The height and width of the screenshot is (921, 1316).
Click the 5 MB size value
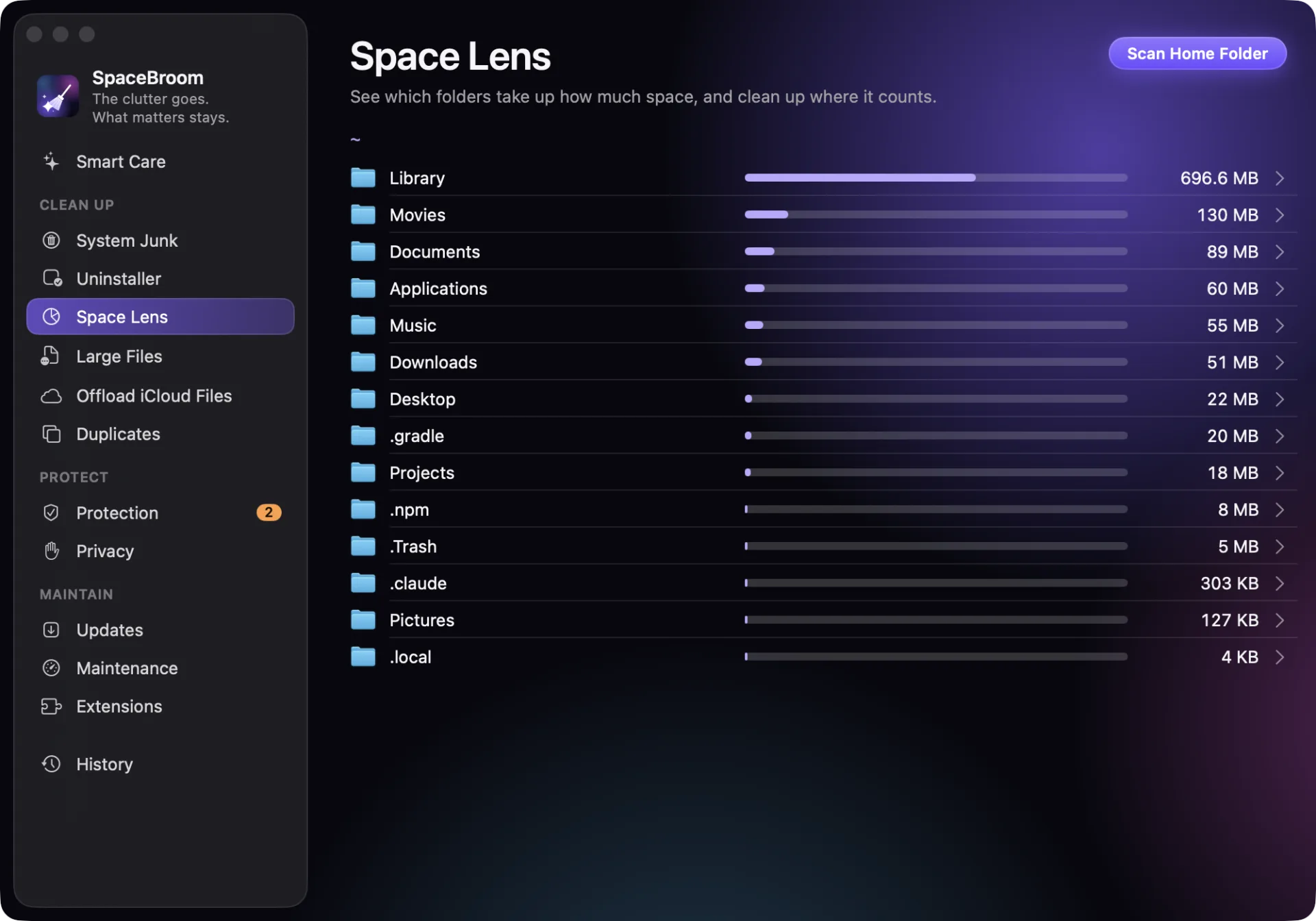[x=1238, y=546]
